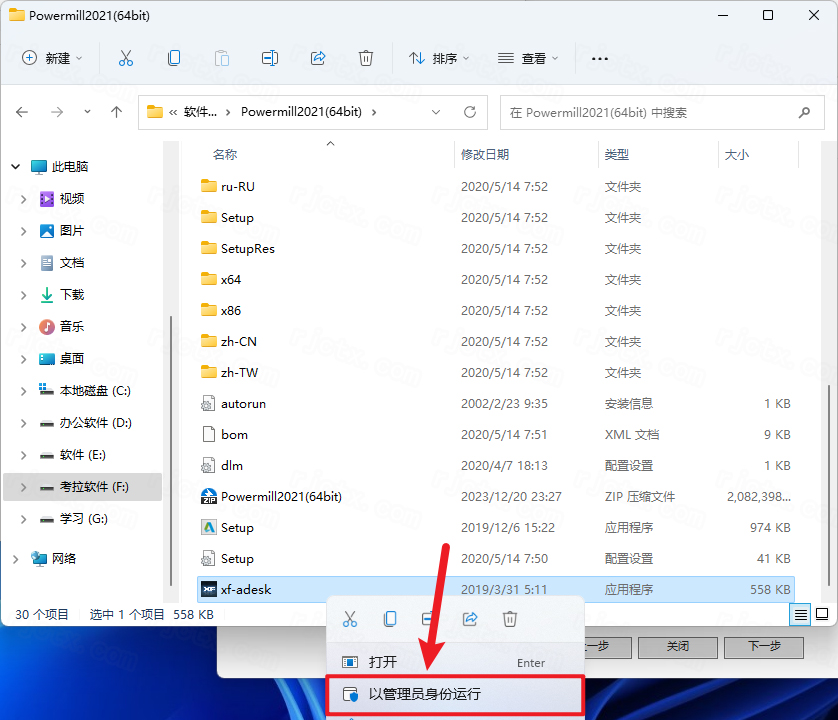The image size is (838, 720).
Task: Select 图片 in the navigation pane
Action: [x=72, y=231]
